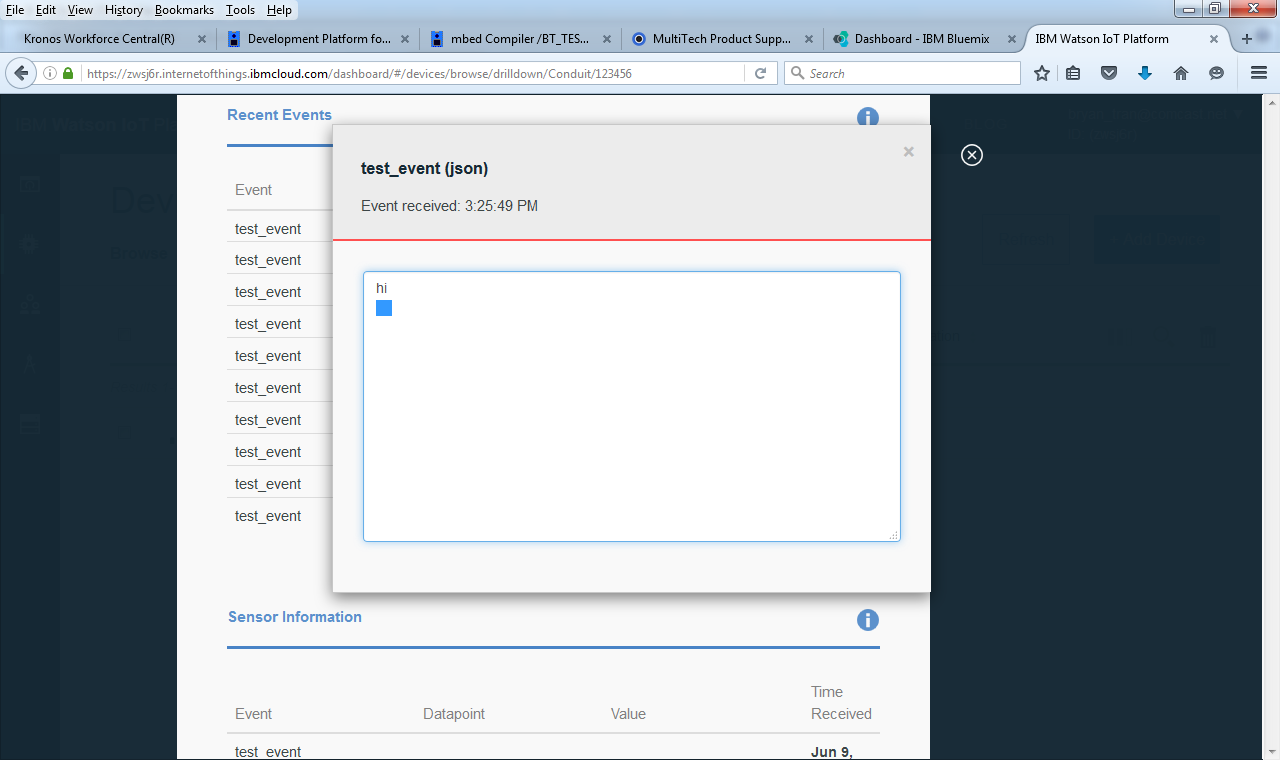Save page to Pocket
This screenshot has height=760, width=1280.
click(1109, 73)
